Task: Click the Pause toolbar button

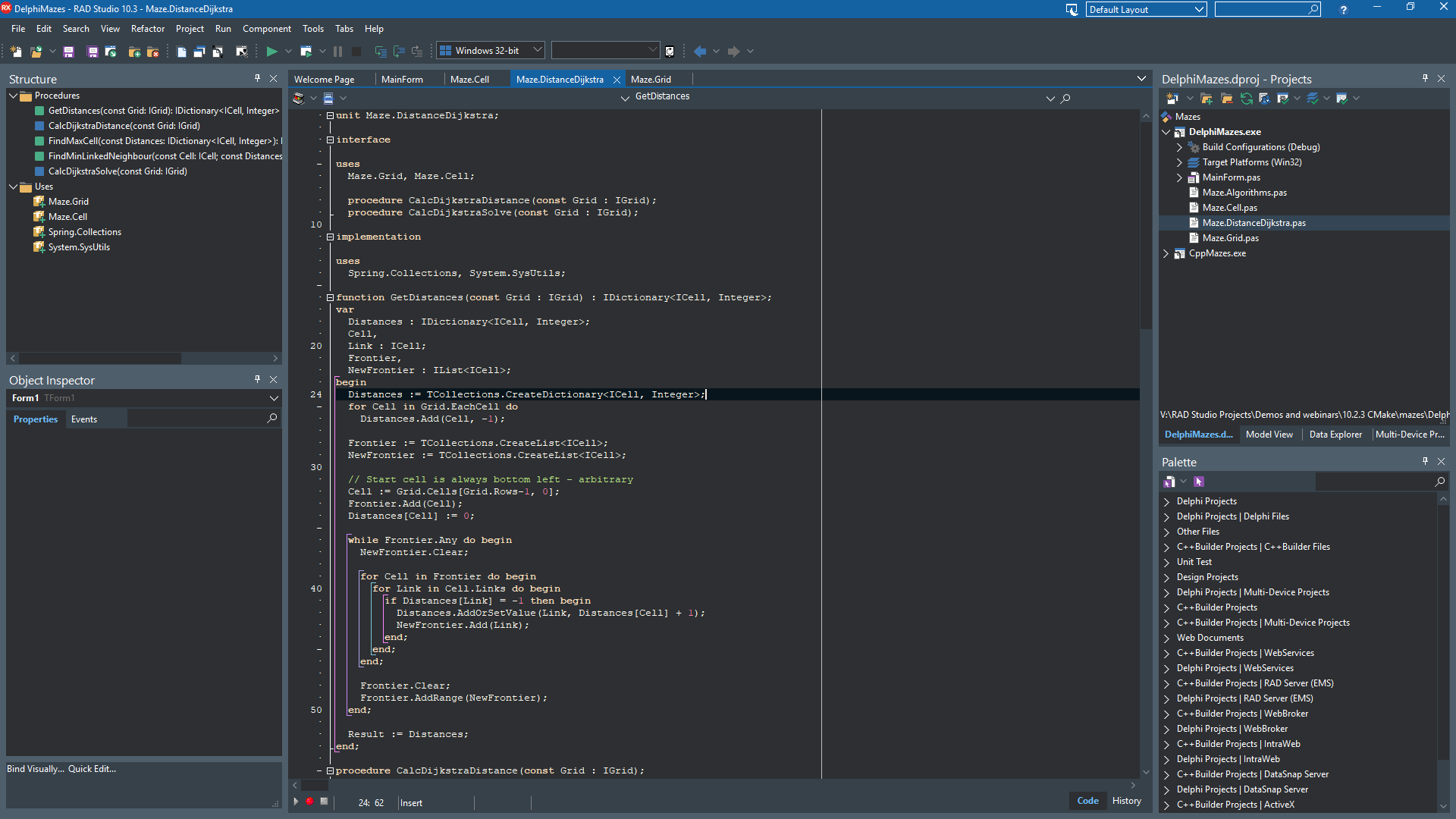Action: 337,52
